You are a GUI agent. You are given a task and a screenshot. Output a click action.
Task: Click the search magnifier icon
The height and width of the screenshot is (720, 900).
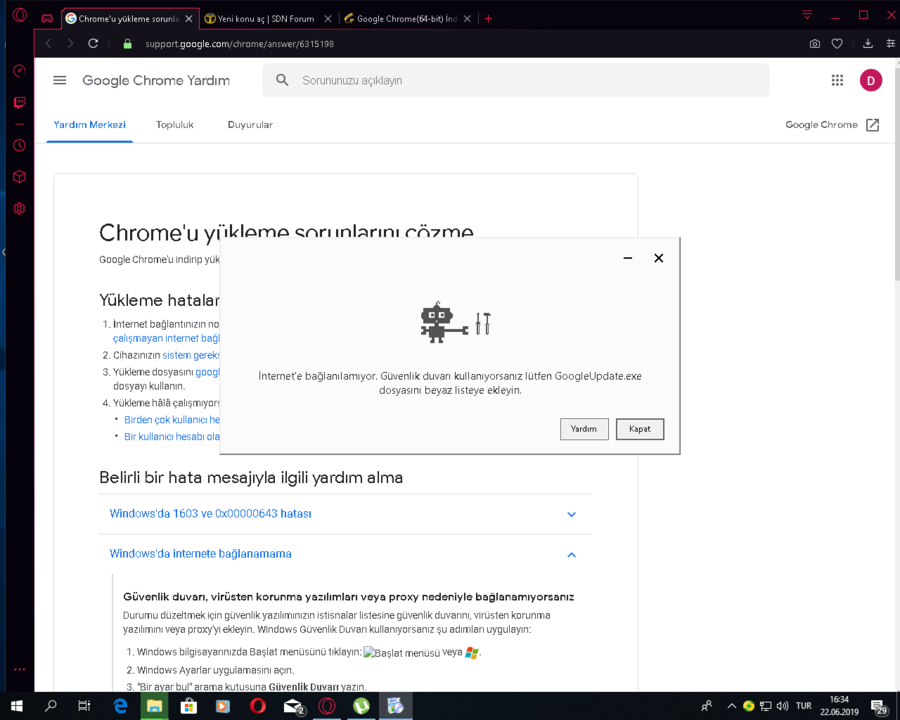(x=282, y=80)
